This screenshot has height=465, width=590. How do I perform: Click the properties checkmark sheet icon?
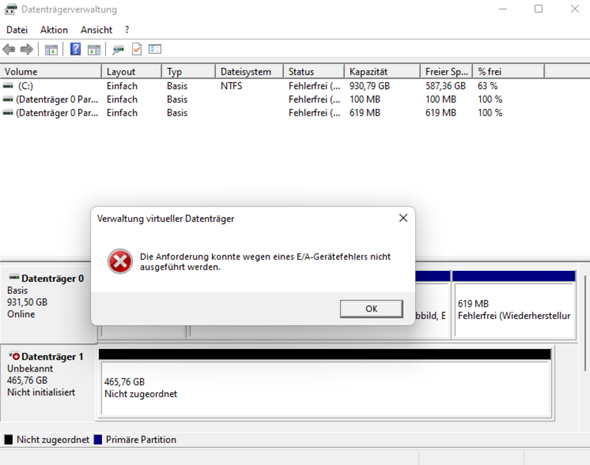pyautogui.click(x=137, y=49)
